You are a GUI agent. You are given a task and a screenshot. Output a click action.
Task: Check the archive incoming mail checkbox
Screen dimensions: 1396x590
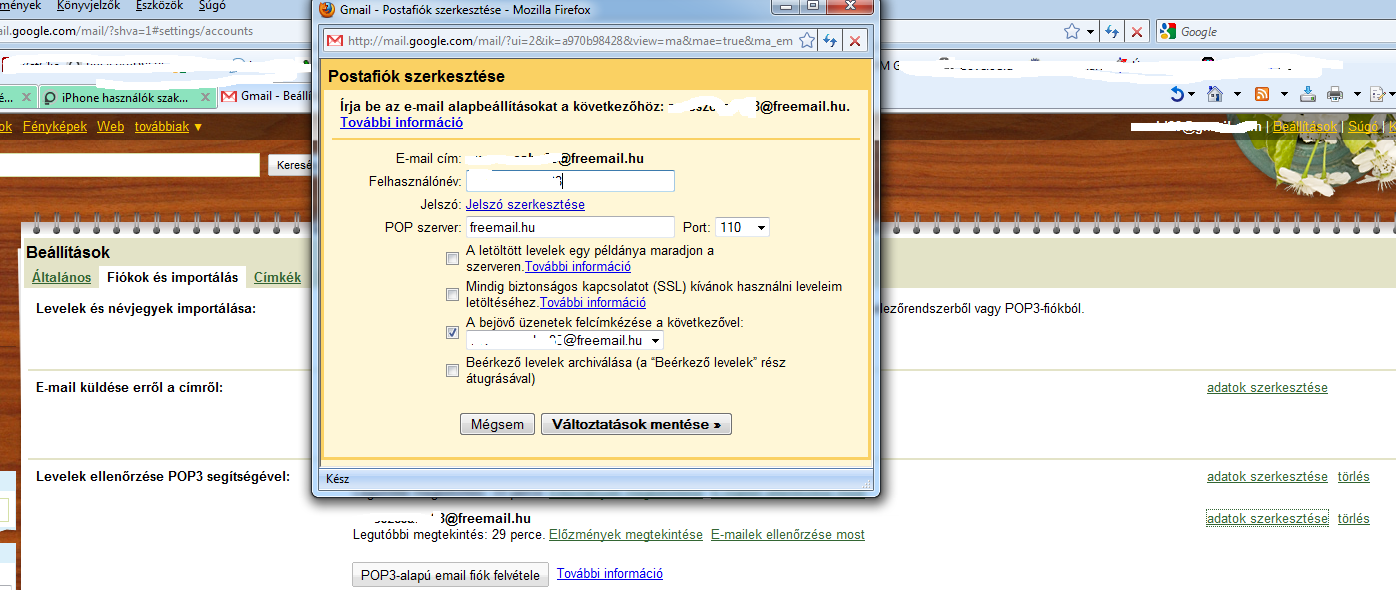pyautogui.click(x=453, y=370)
